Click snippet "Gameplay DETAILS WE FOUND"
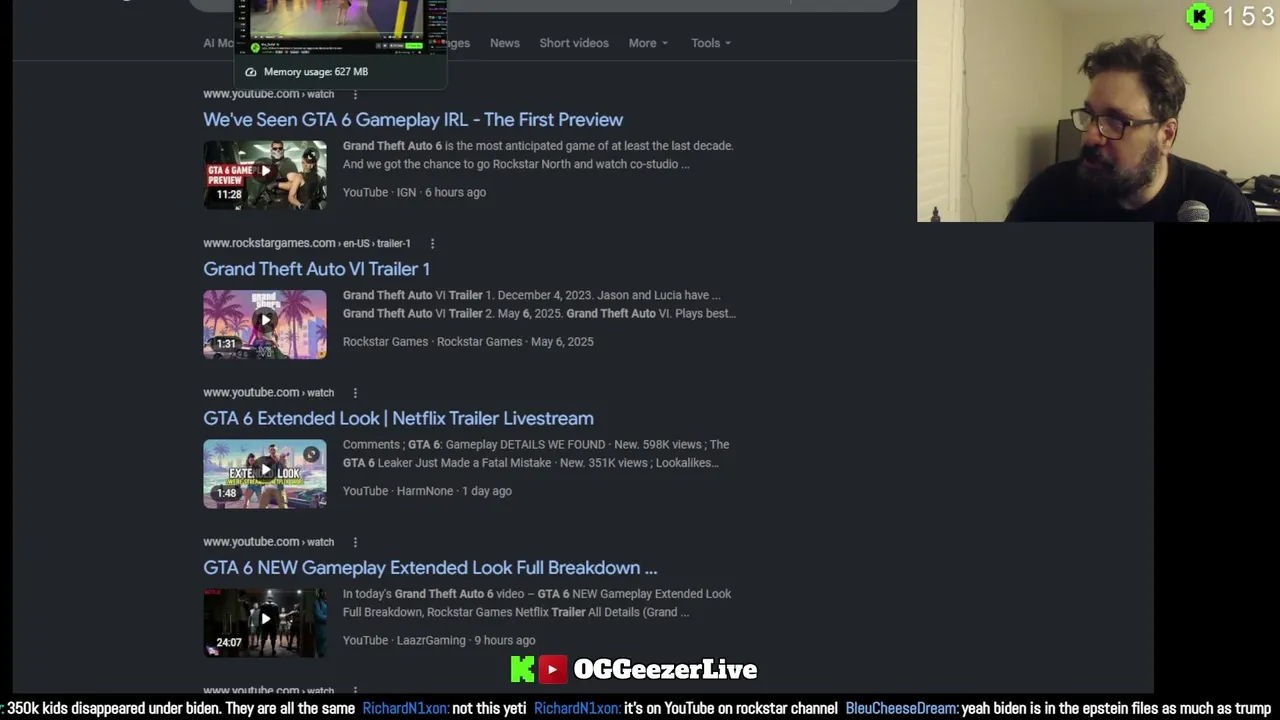1280x720 pixels. point(536,453)
